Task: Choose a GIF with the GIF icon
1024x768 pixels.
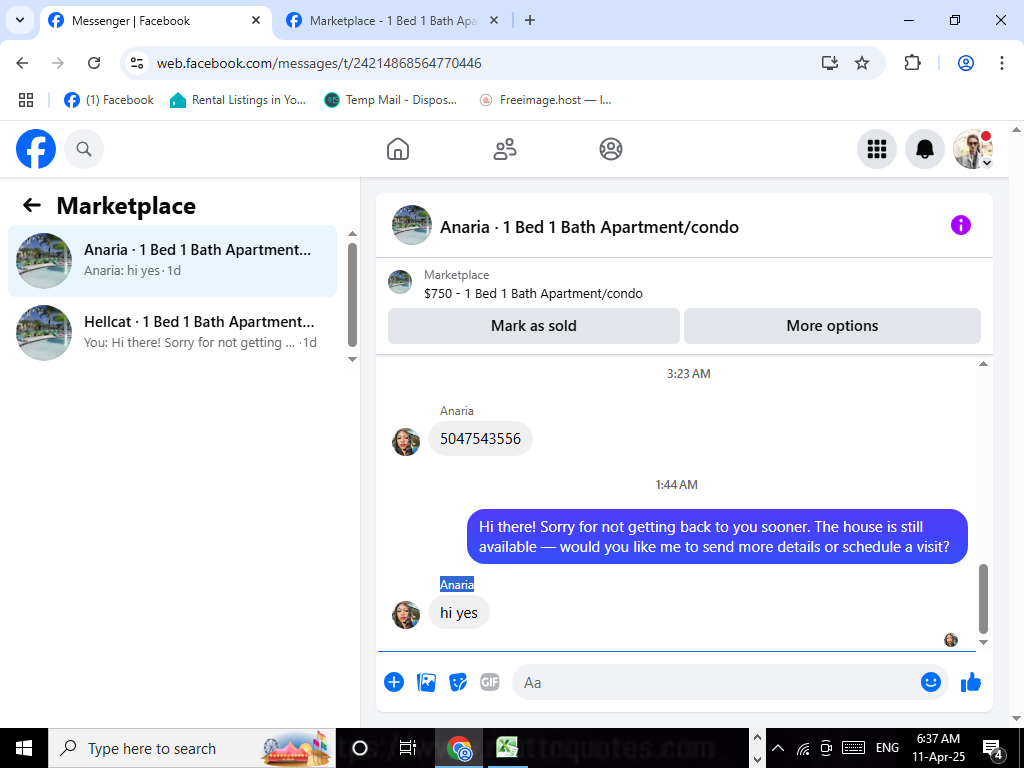Action: (490, 682)
